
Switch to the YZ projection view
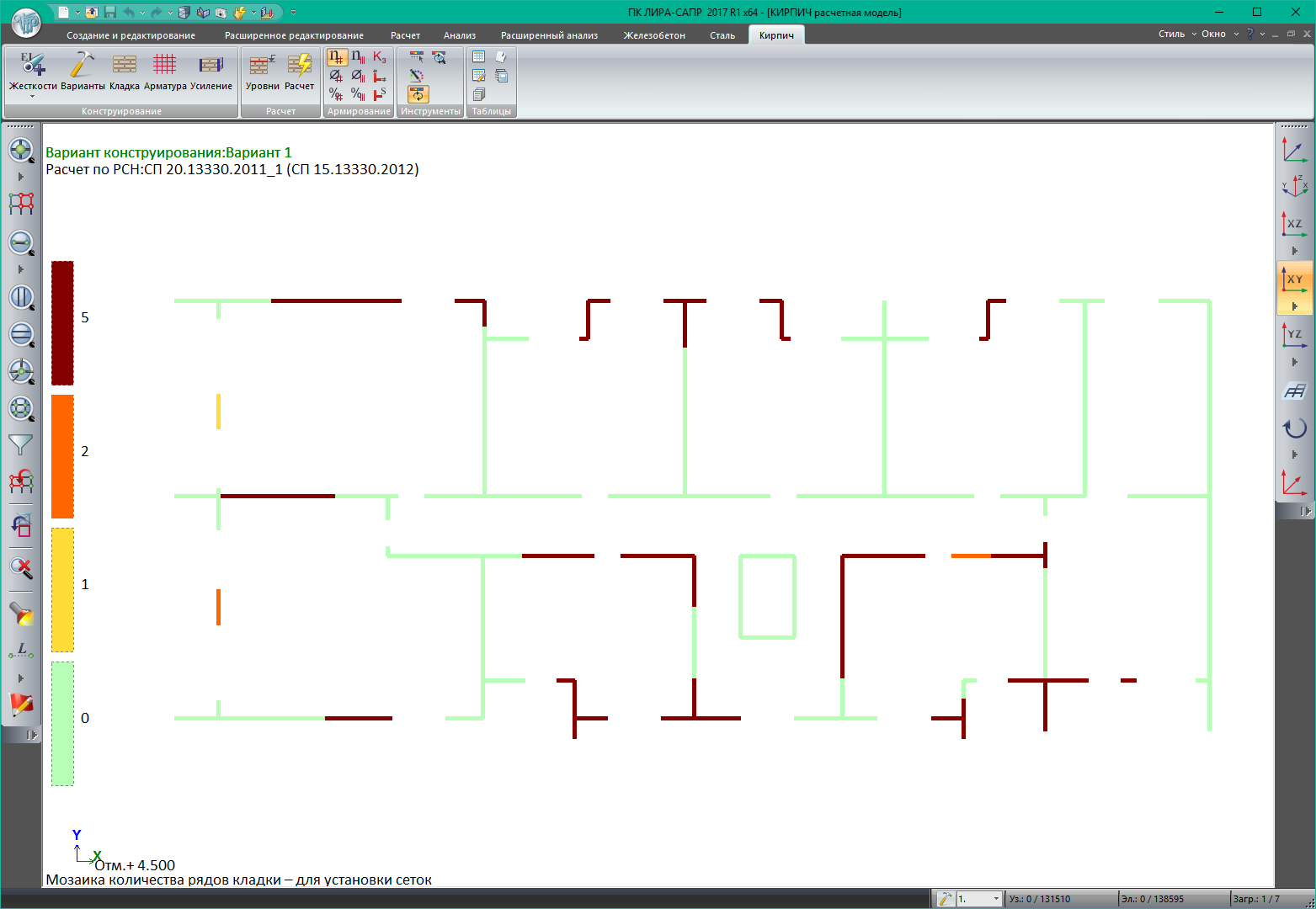1294,335
